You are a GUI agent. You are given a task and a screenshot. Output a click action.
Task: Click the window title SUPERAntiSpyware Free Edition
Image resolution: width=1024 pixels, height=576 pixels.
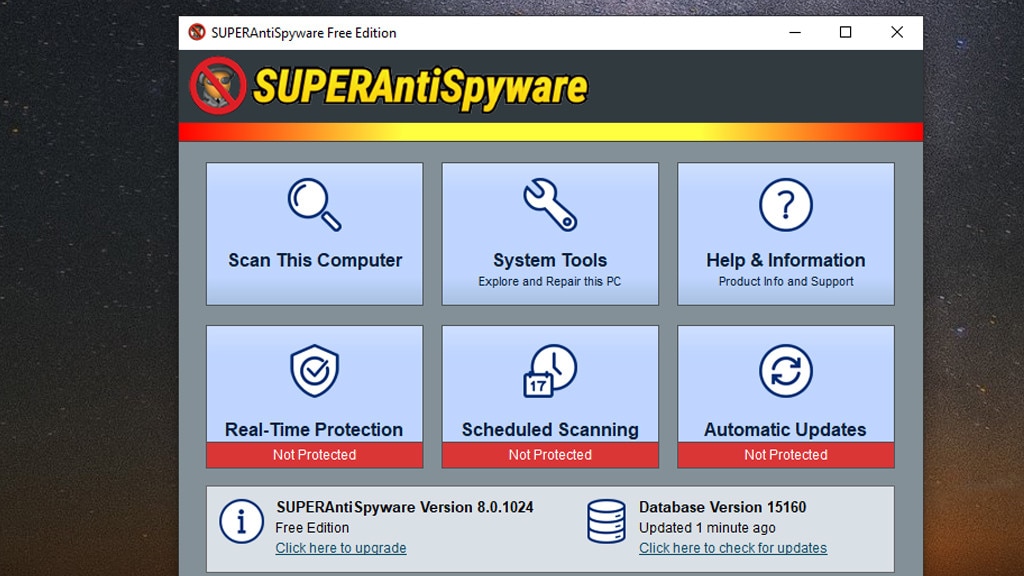pos(304,33)
